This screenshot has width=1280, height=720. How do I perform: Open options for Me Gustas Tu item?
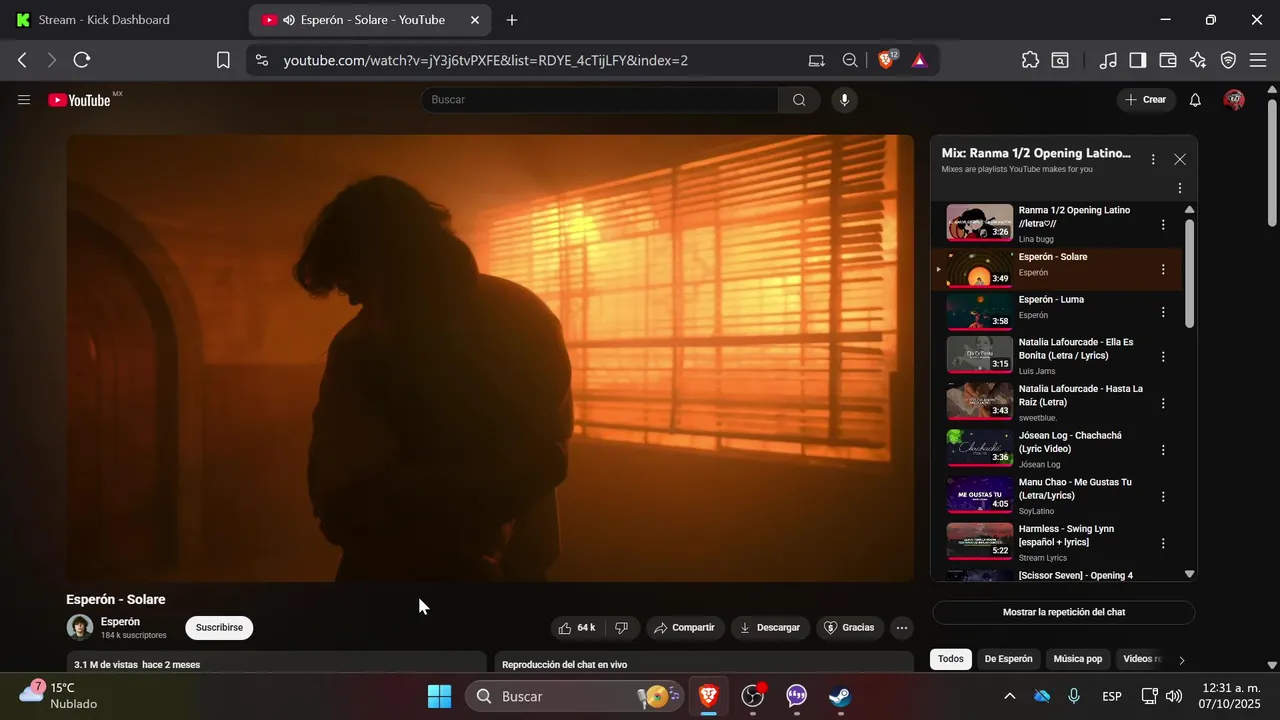1163,497
